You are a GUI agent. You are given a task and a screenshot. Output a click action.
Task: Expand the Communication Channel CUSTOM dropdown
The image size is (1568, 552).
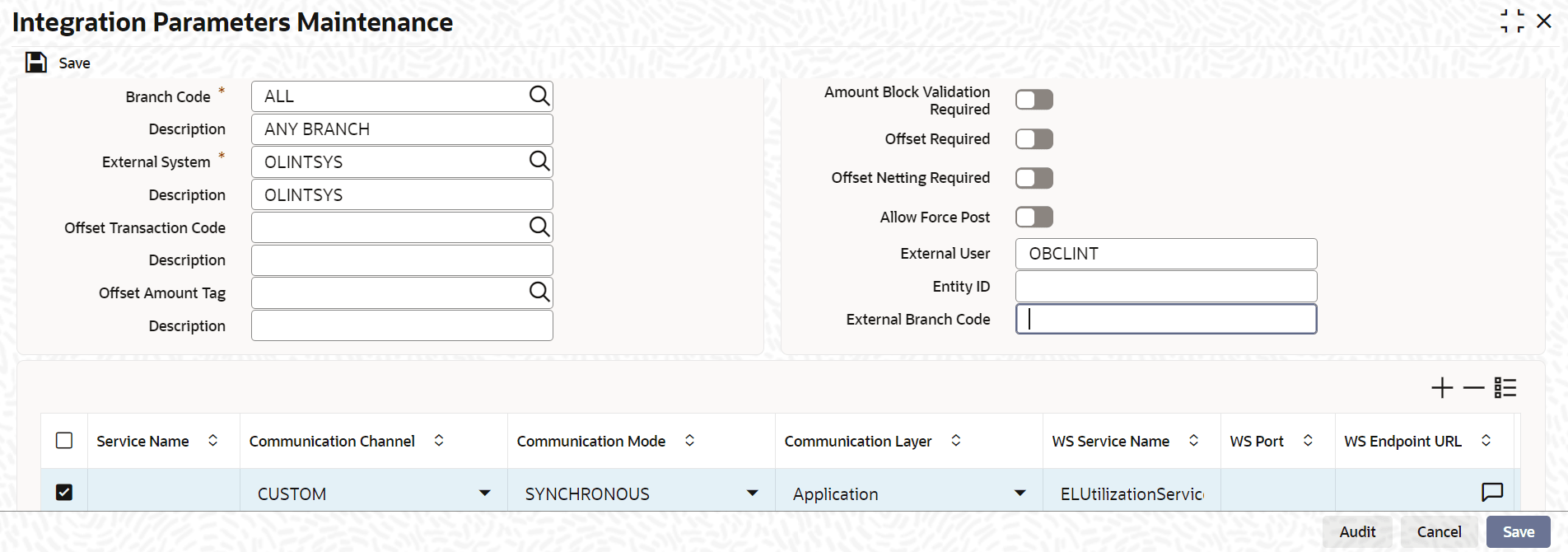pos(484,494)
